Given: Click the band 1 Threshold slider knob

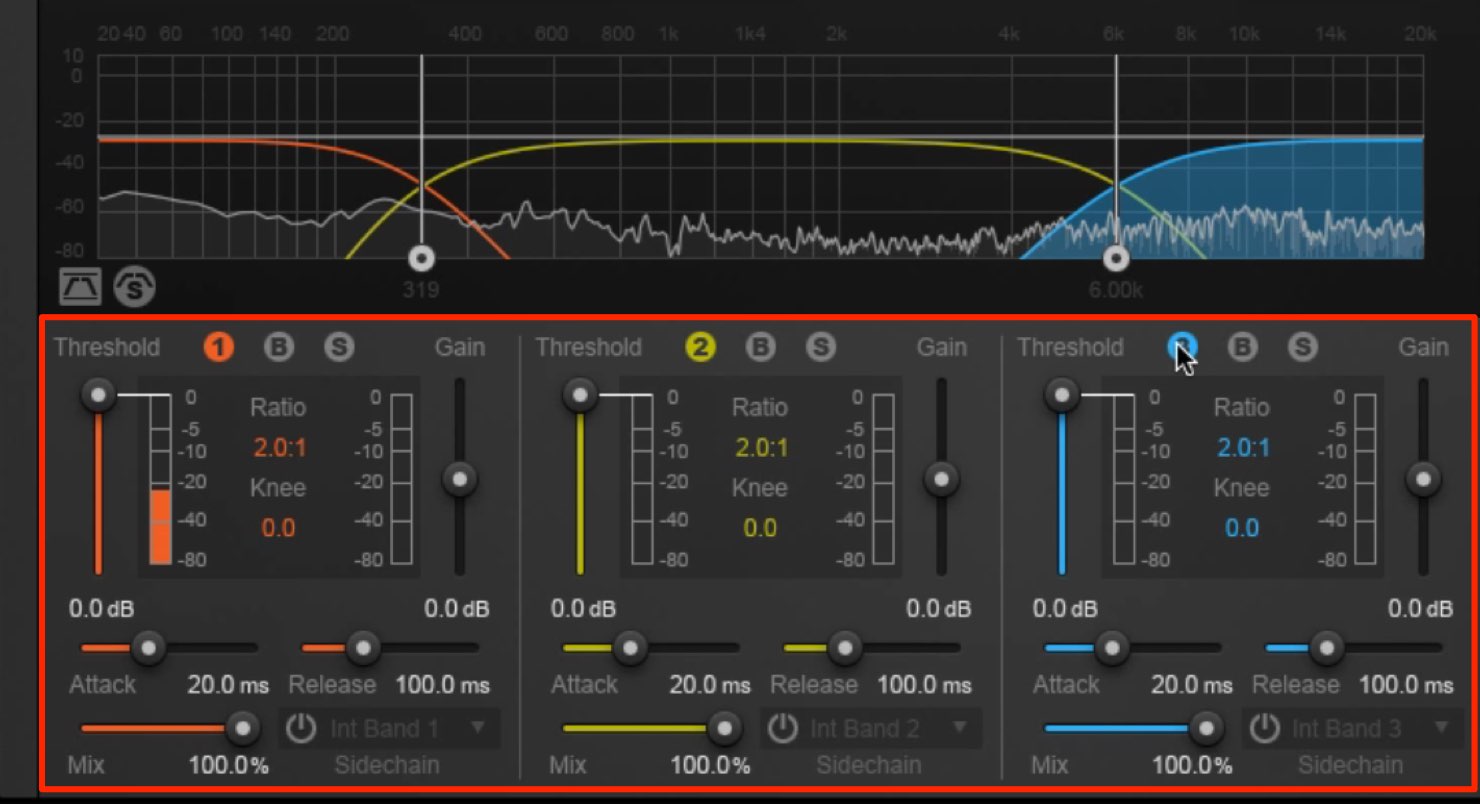Looking at the screenshot, I should [98, 395].
